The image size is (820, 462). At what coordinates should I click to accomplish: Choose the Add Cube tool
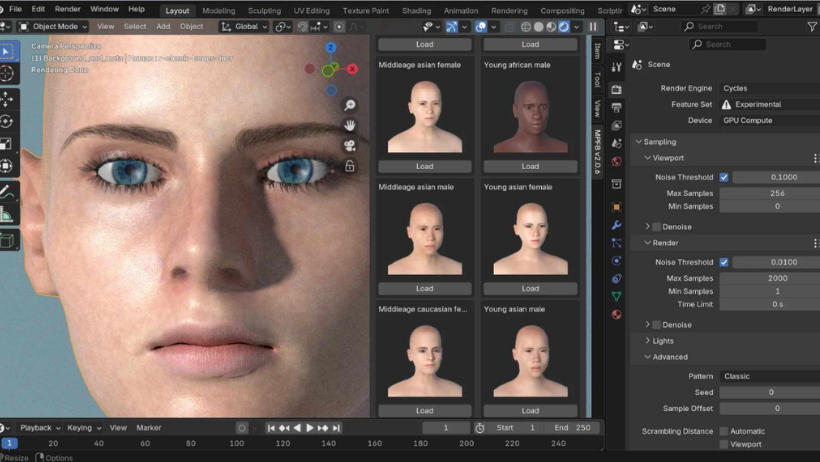click(x=7, y=240)
